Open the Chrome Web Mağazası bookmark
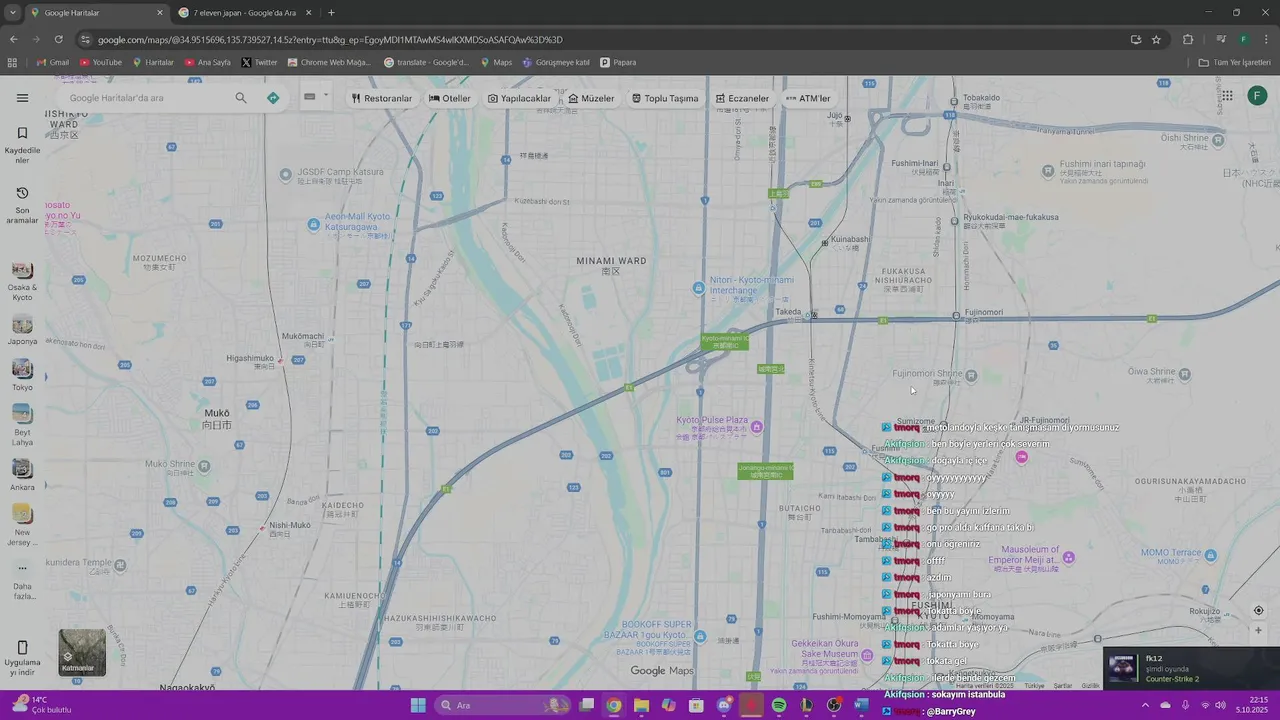Image resolution: width=1280 pixels, height=720 pixels. point(329,62)
